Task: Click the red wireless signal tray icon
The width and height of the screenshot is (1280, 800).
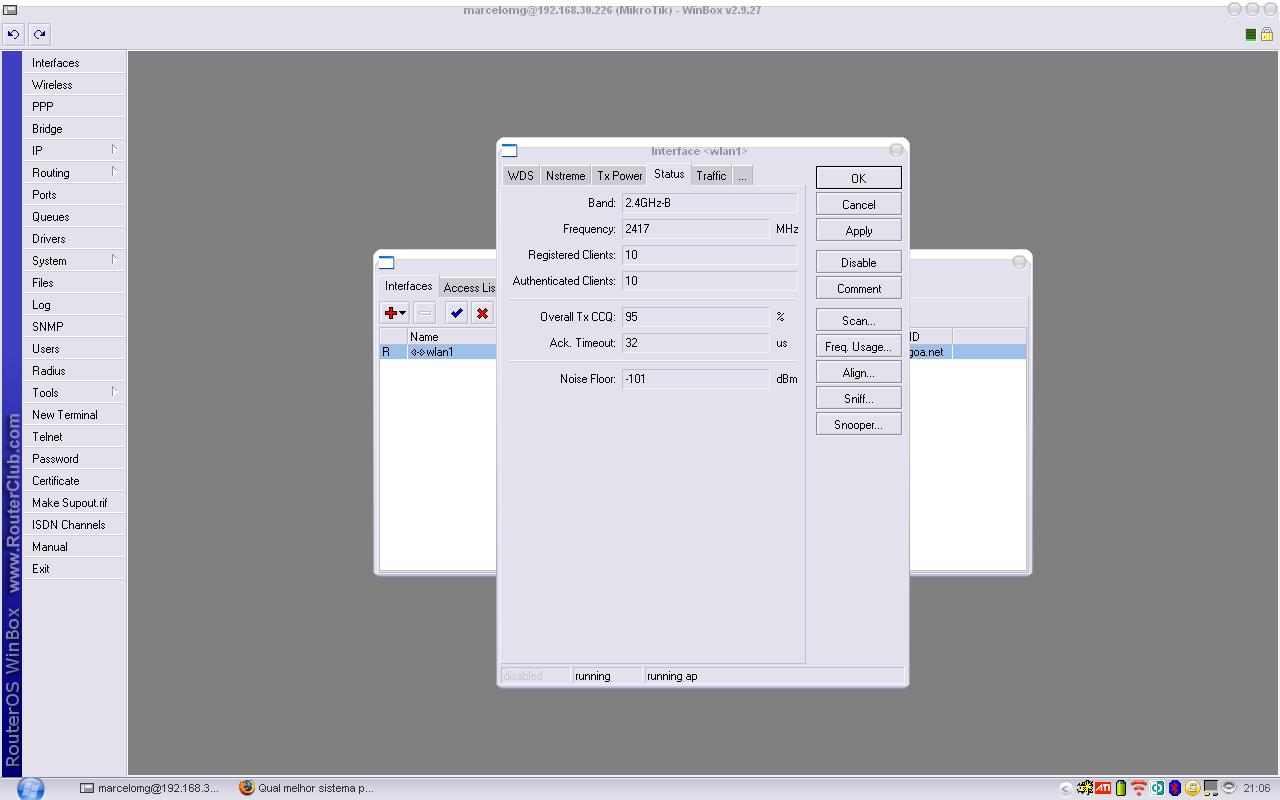Action: click(1138, 788)
